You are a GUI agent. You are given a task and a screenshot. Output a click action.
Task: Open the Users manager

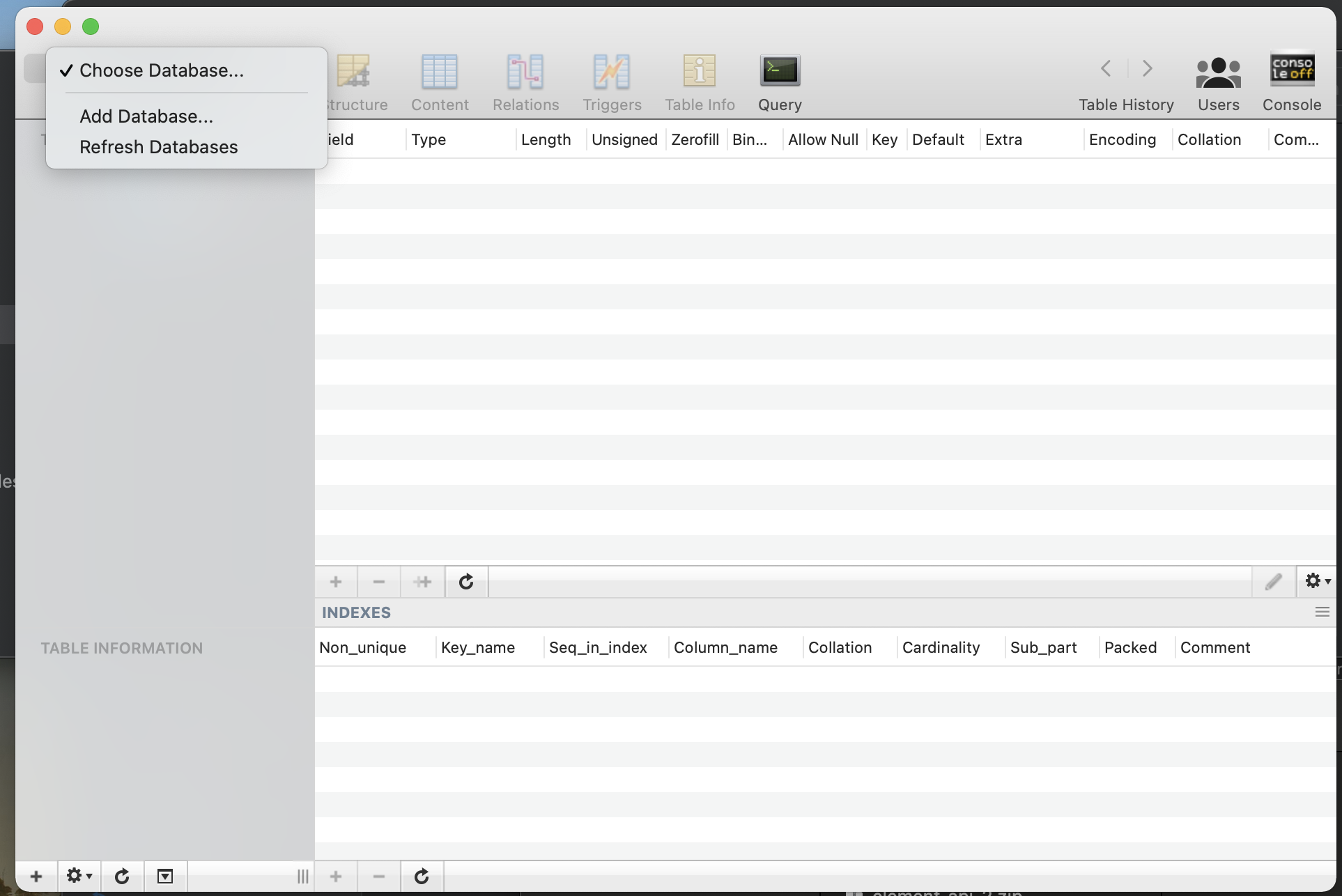1219,82
